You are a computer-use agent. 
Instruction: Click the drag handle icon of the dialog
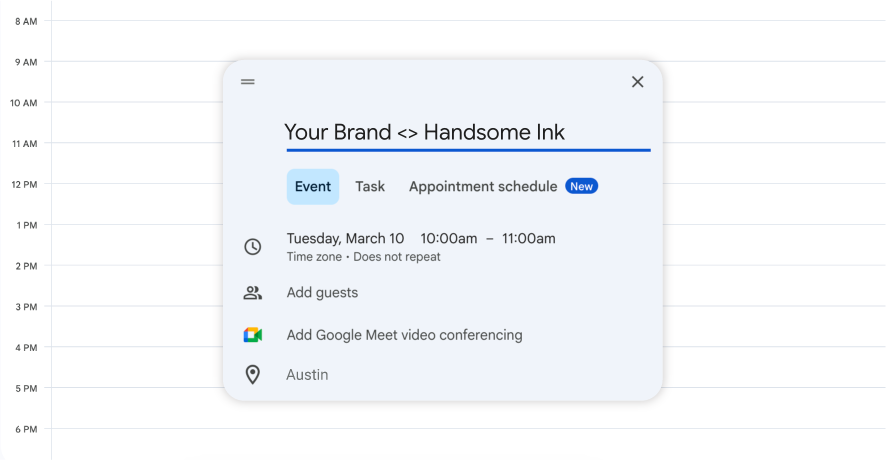pos(247,82)
